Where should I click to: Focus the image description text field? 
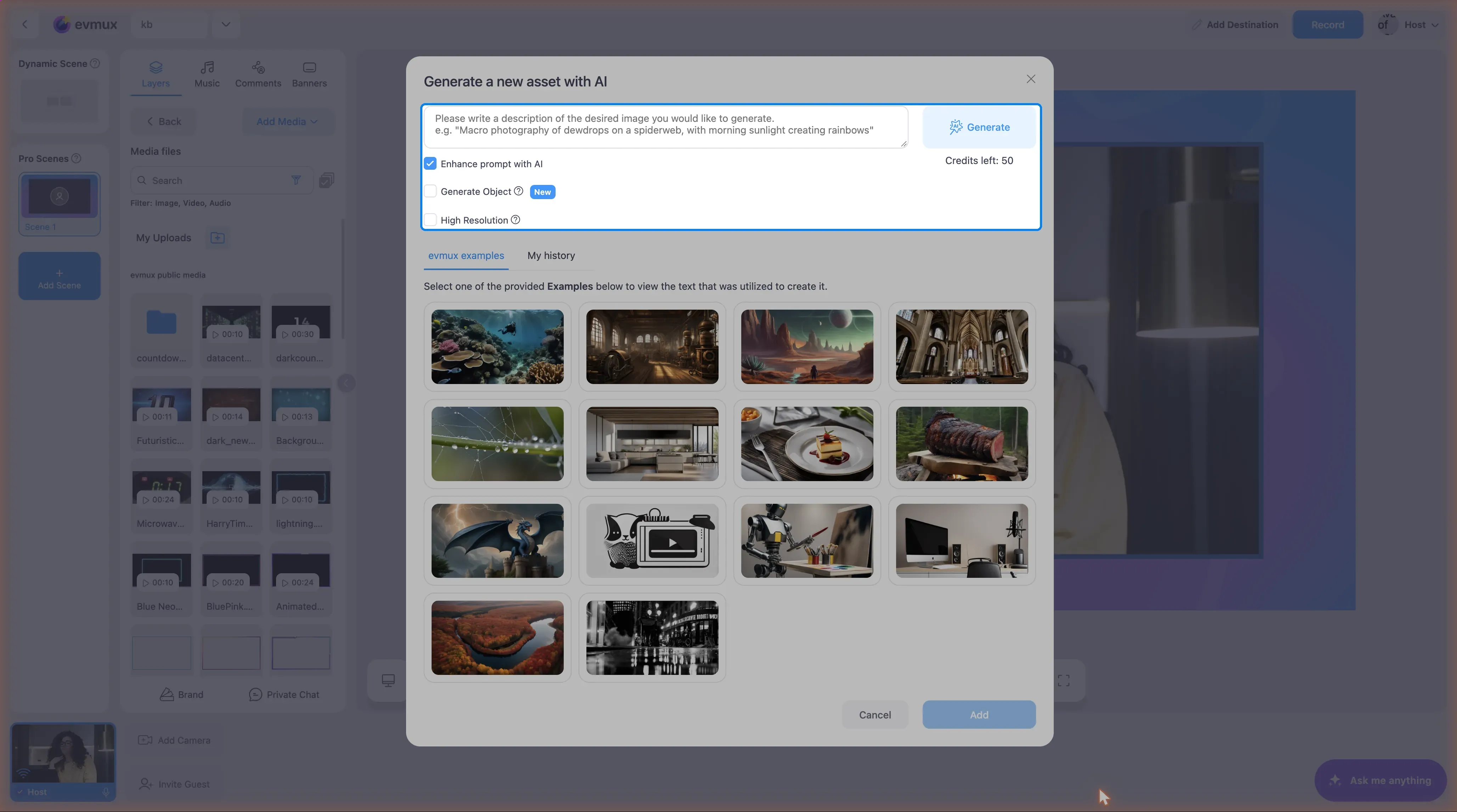[666, 127]
